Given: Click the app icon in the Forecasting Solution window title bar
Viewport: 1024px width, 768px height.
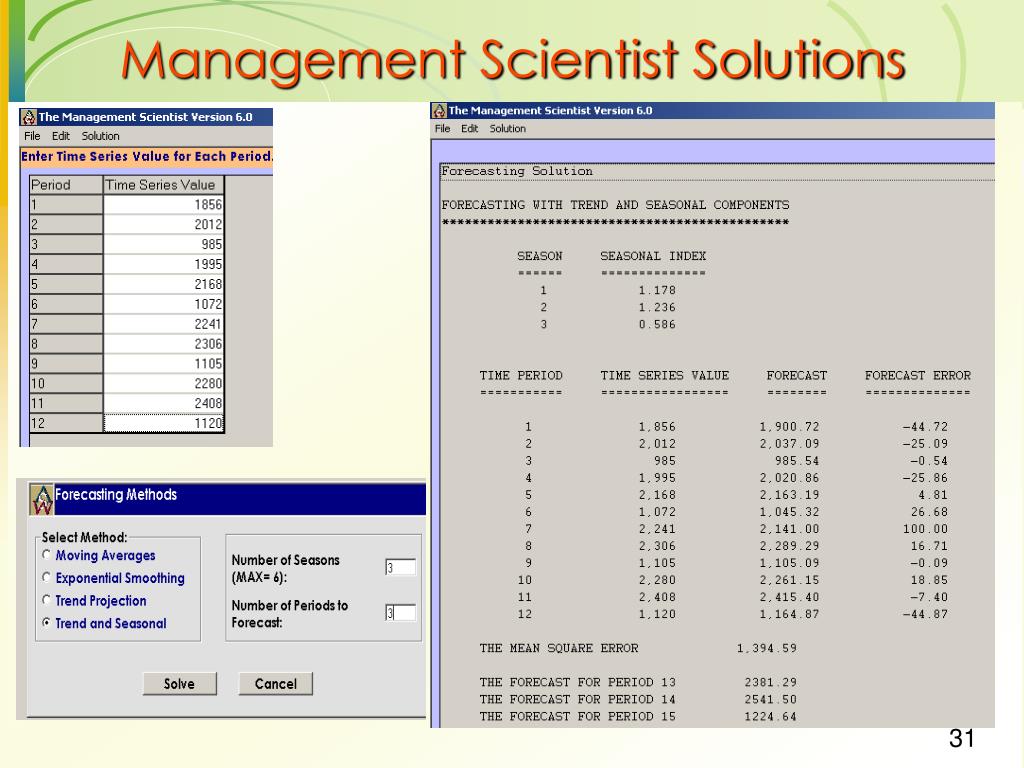Looking at the screenshot, I should [440, 111].
